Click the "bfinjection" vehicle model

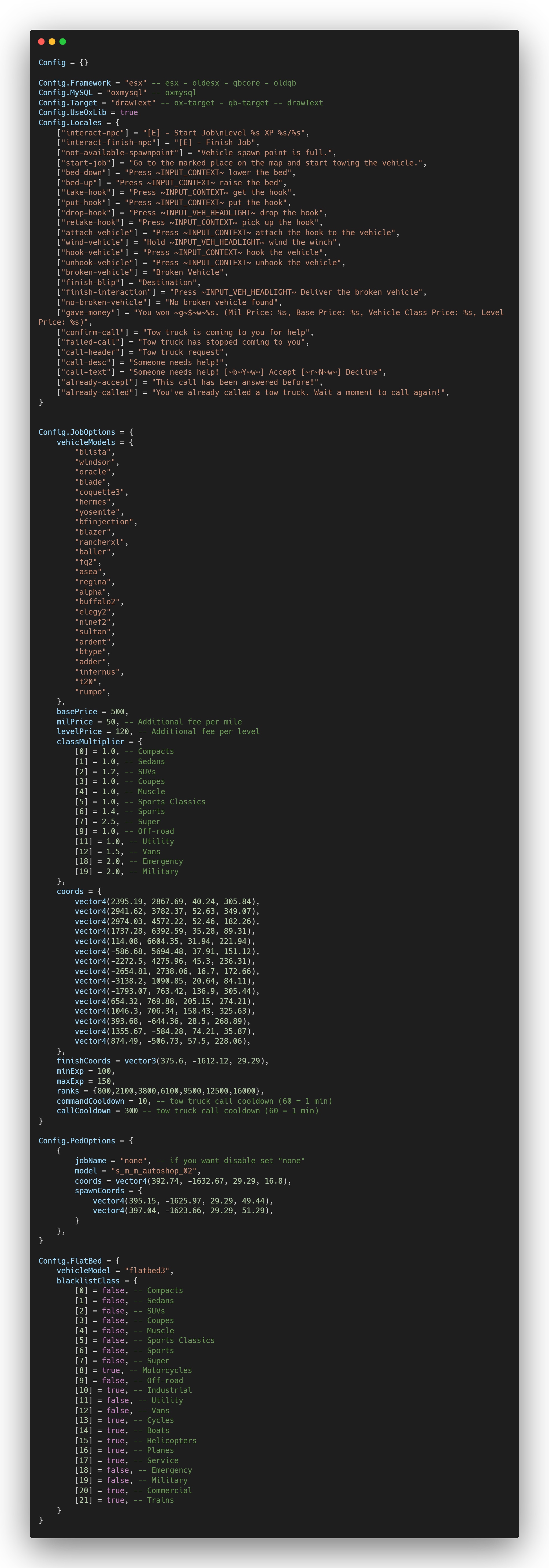[104, 522]
